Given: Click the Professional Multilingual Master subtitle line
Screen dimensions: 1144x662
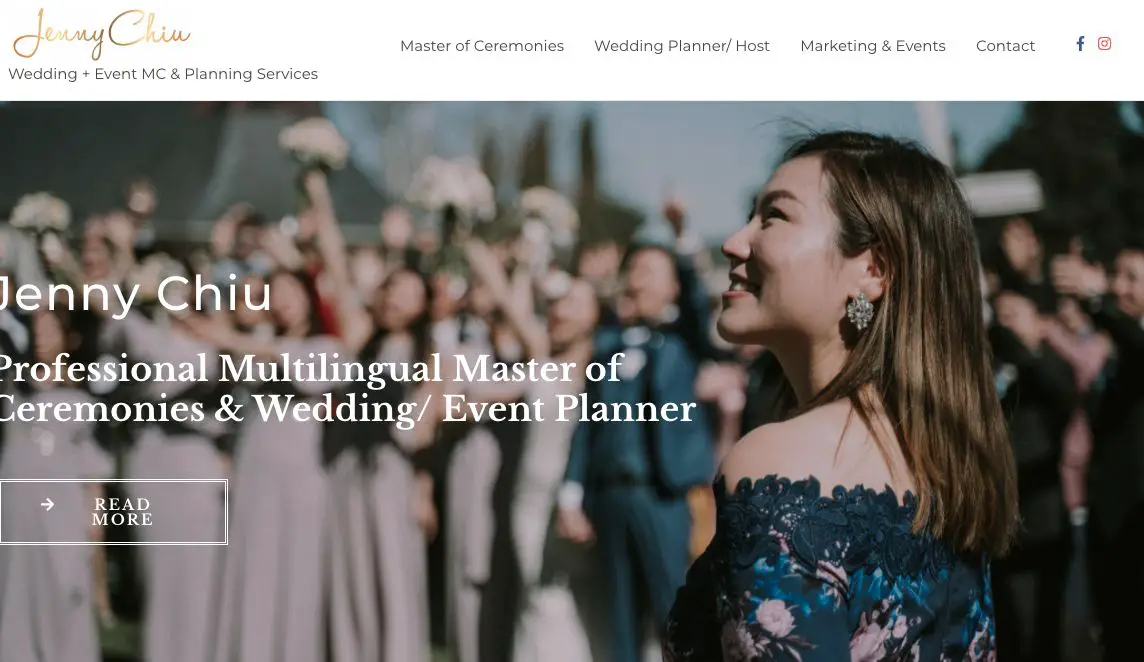Looking at the screenshot, I should coord(312,369).
